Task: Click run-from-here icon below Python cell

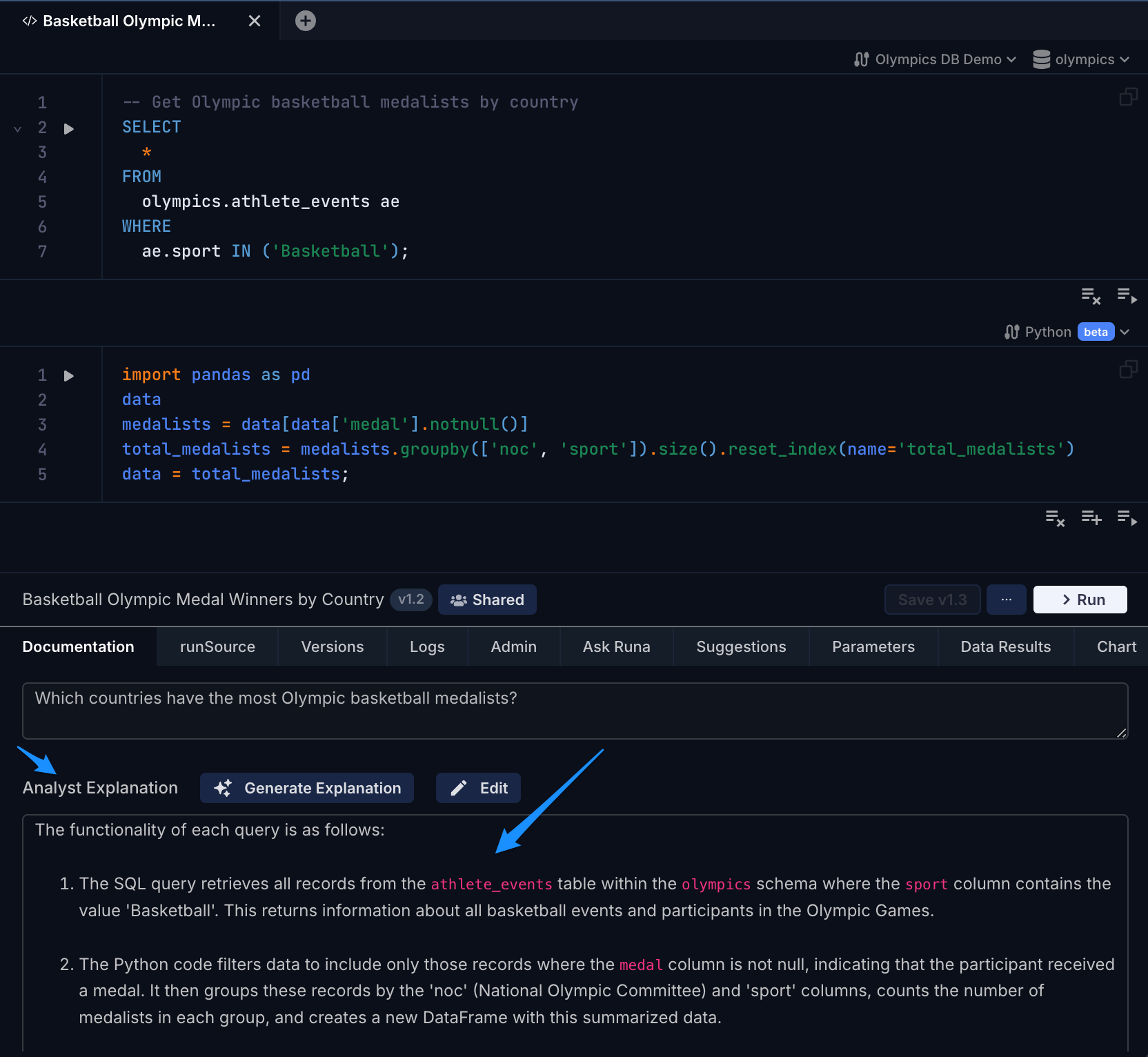Action: (x=1127, y=517)
